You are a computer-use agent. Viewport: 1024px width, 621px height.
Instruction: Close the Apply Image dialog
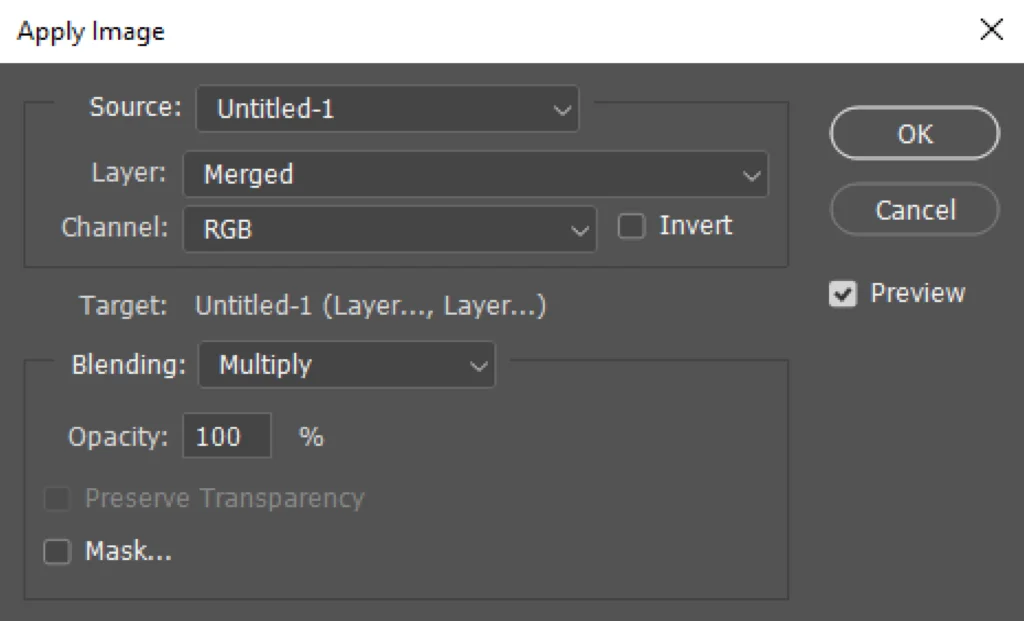point(991,30)
